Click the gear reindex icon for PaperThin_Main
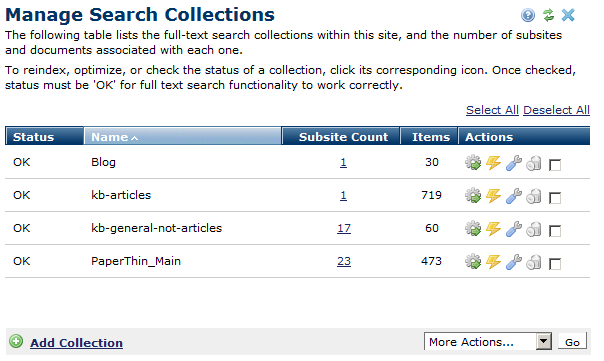 pos(473,262)
